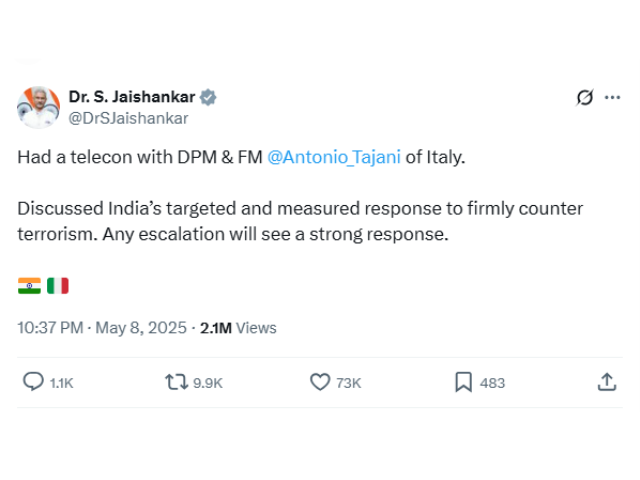Click the display name Dr. S. Jaishankar
This screenshot has height=480, width=640.
[x=131, y=97]
